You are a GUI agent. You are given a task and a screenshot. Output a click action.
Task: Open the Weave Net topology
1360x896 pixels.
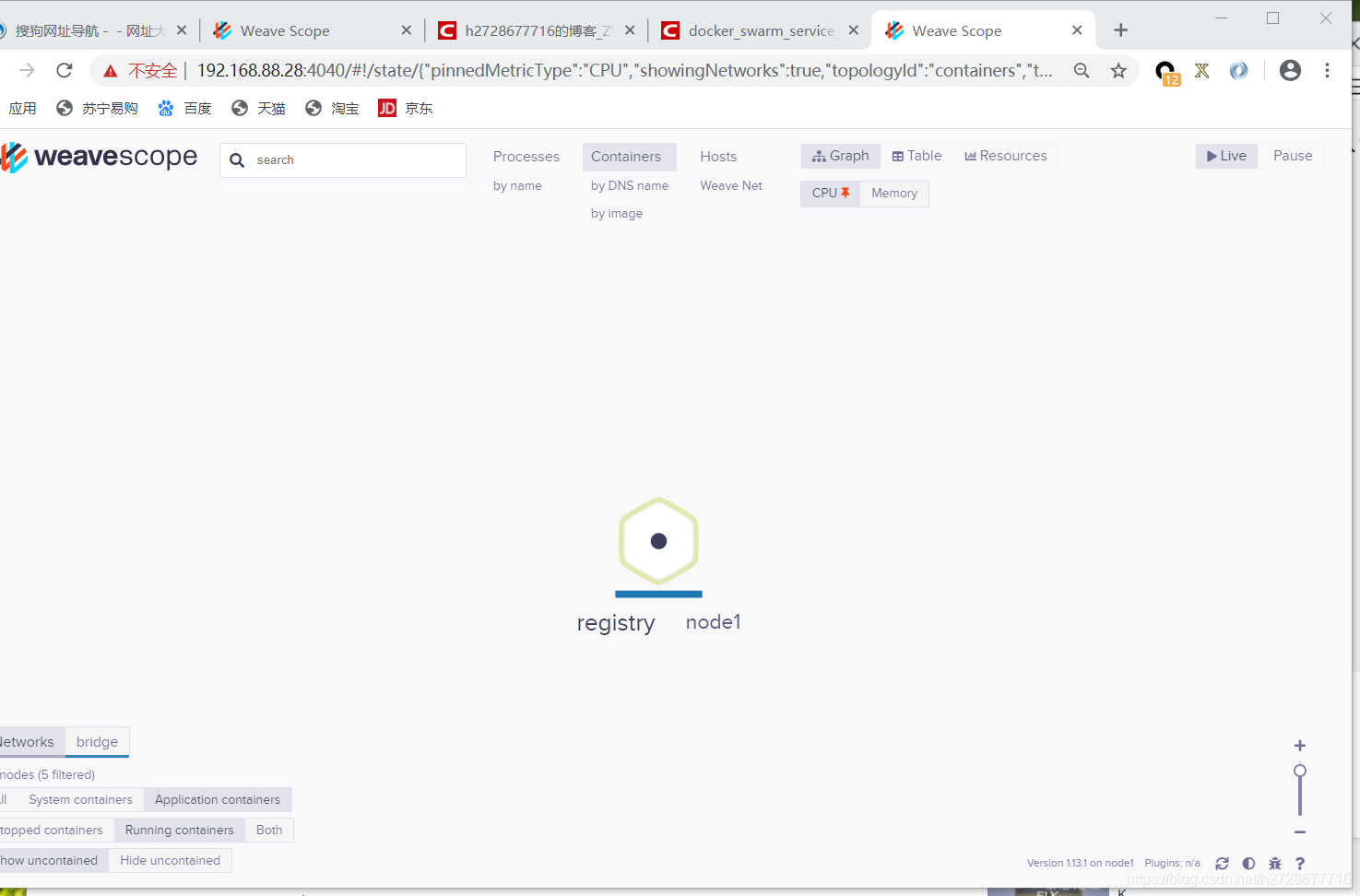(731, 186)
